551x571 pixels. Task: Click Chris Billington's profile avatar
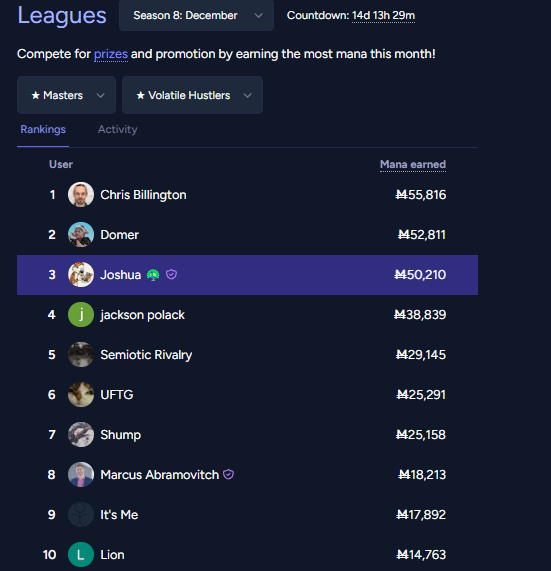[x=81, y=195]
